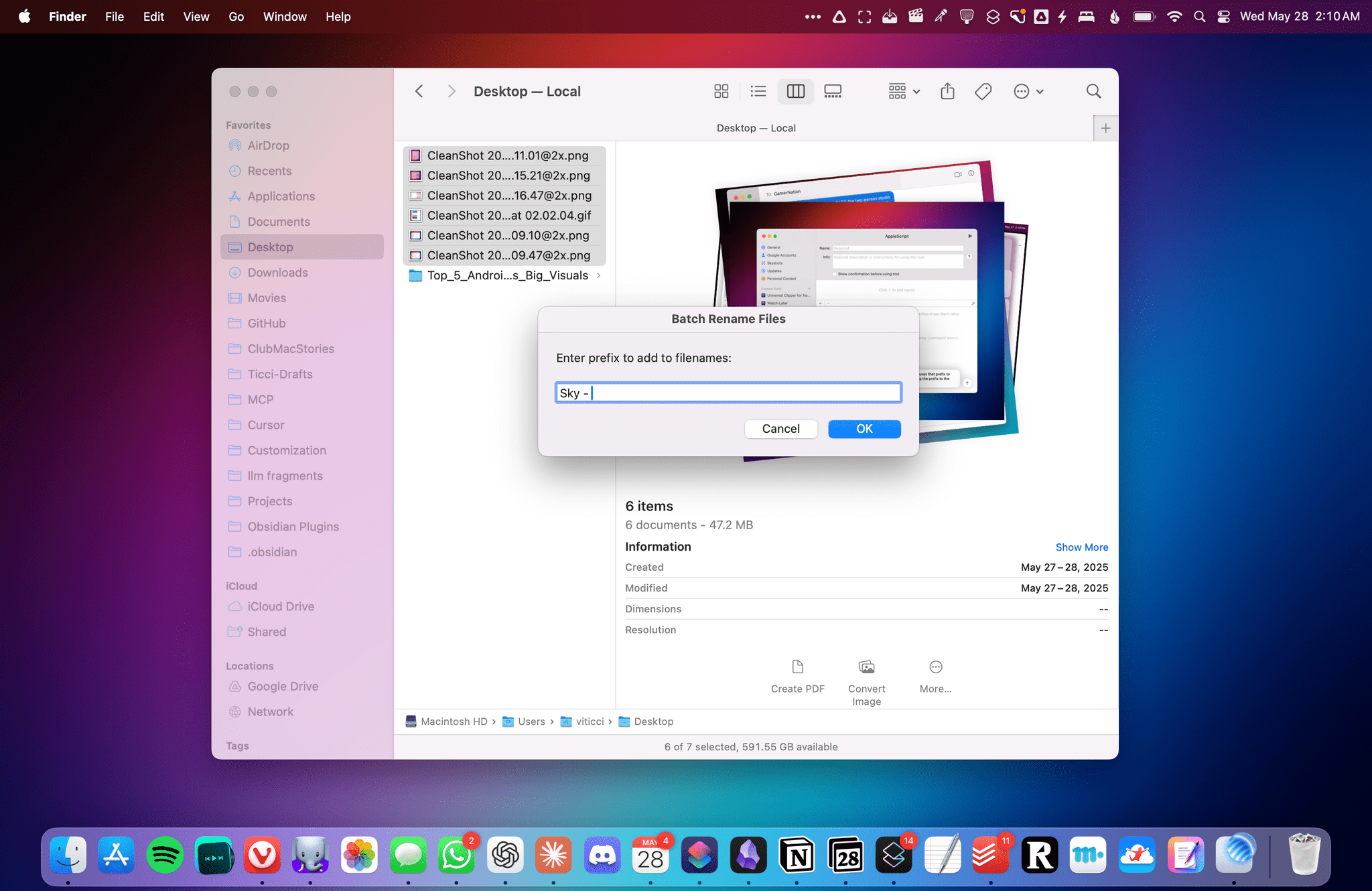This screenshot has width=1372, height=891.
Task: Open Applications in the sidebar
Action: (301, 196)
